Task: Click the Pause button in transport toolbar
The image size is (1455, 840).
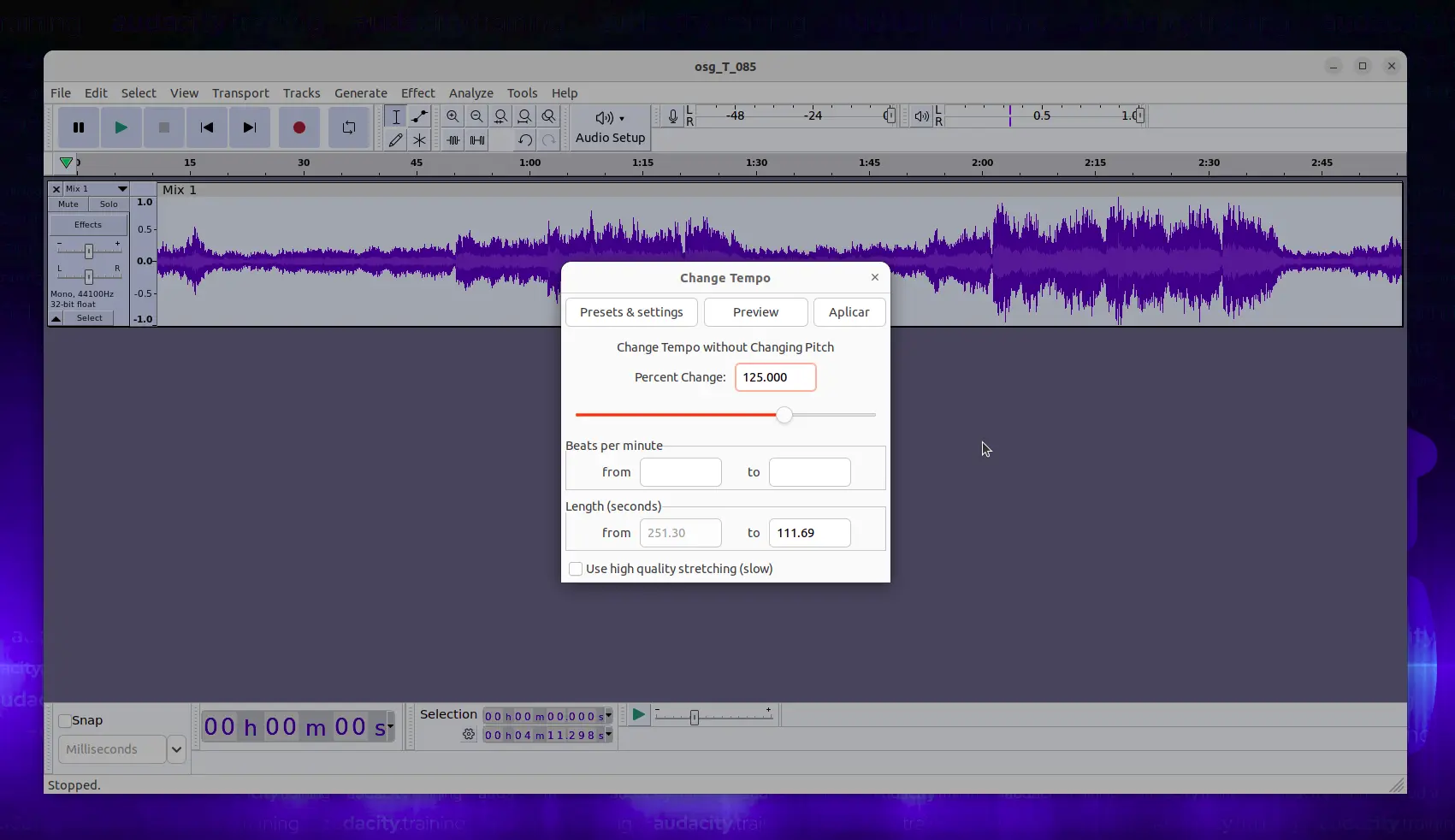Action: pos(79,127)
